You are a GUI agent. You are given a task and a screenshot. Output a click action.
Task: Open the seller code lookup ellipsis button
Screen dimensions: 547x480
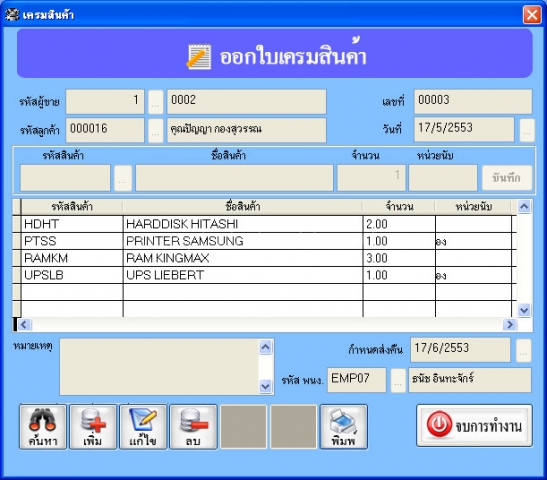(x=156, y=102)
